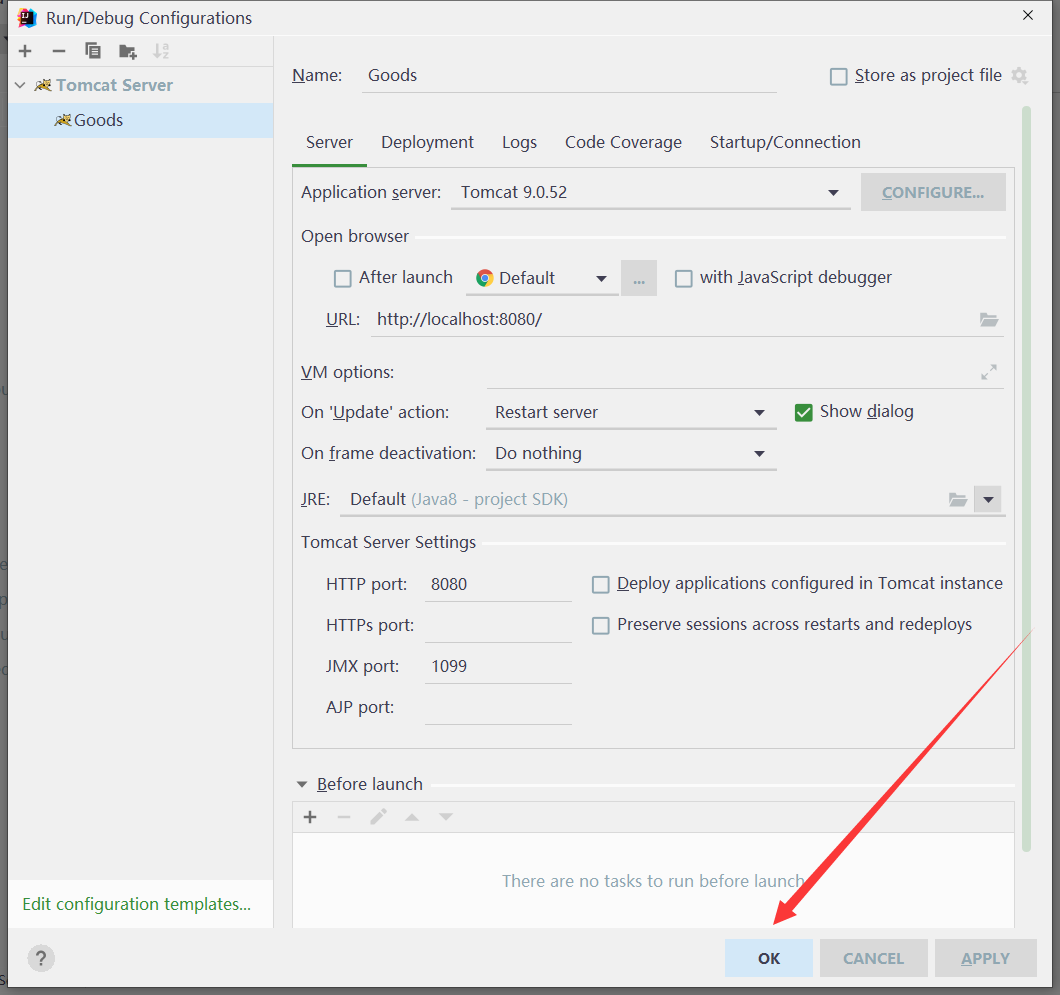
Task: Open On 'Update' action dropdown
Action: pyautogui.click(x=631, y=412)
